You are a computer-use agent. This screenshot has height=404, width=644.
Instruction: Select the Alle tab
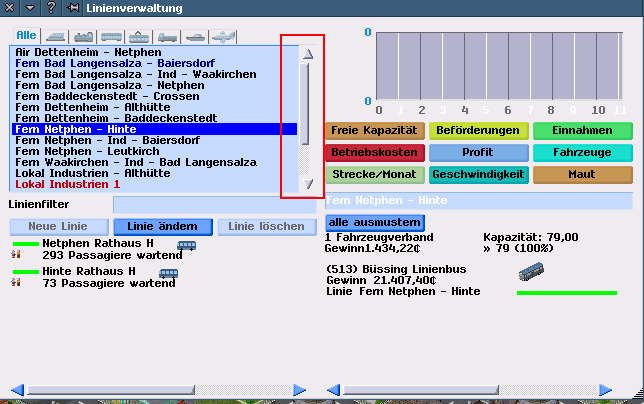pos(25,36)
